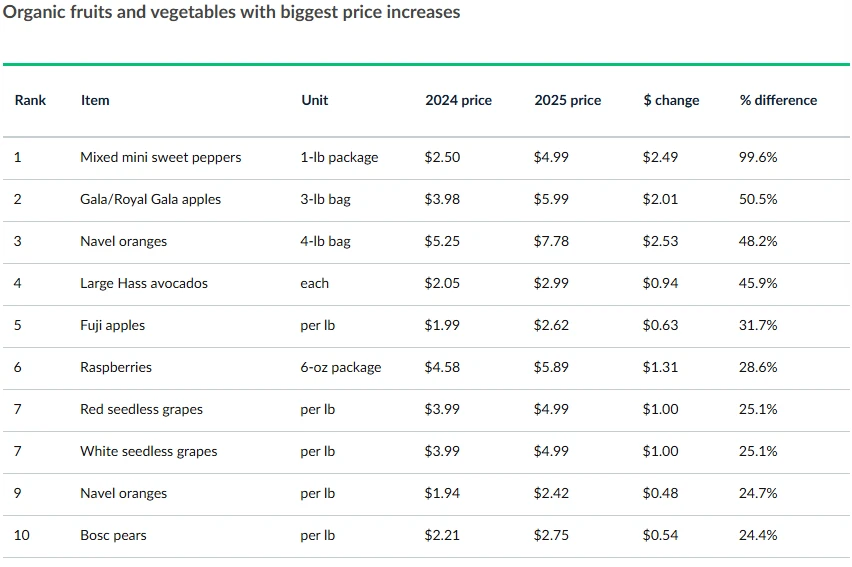The width and height of the screenshot is (852, 567).
Task: Click the Large Hass avocados item
Action: [144, 283]
